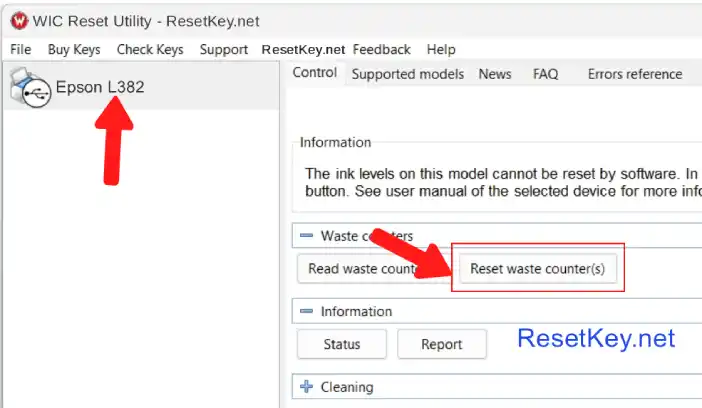Open the Check Keys menu
Image resolution: width=702 pixels, height=408 pixels.
click(x=150, y=49)
